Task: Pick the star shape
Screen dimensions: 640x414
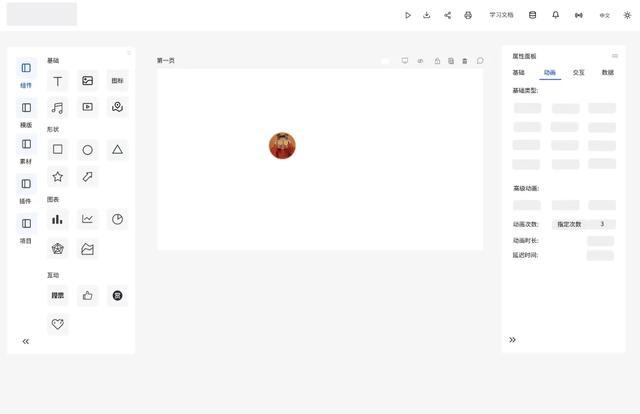Action: (x=58, y=176)
